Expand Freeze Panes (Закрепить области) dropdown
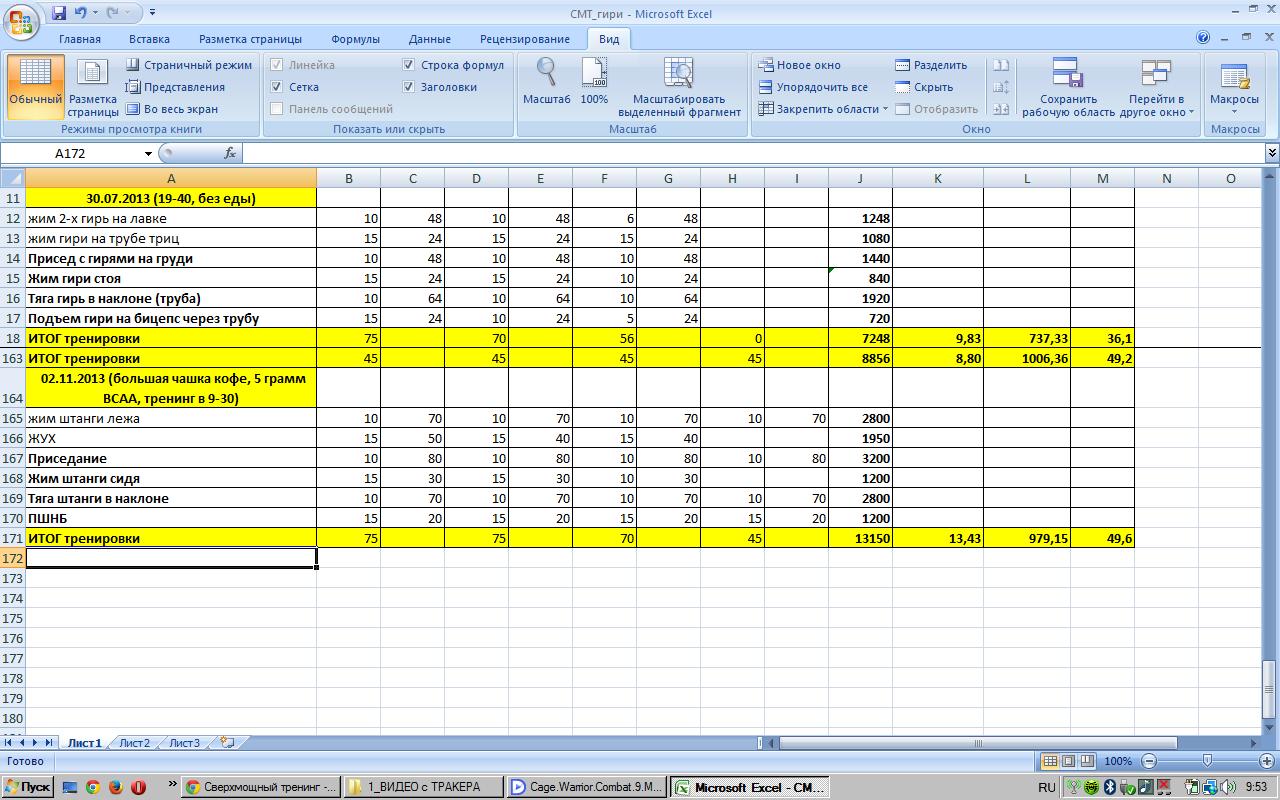 click(x=823, y=109)
